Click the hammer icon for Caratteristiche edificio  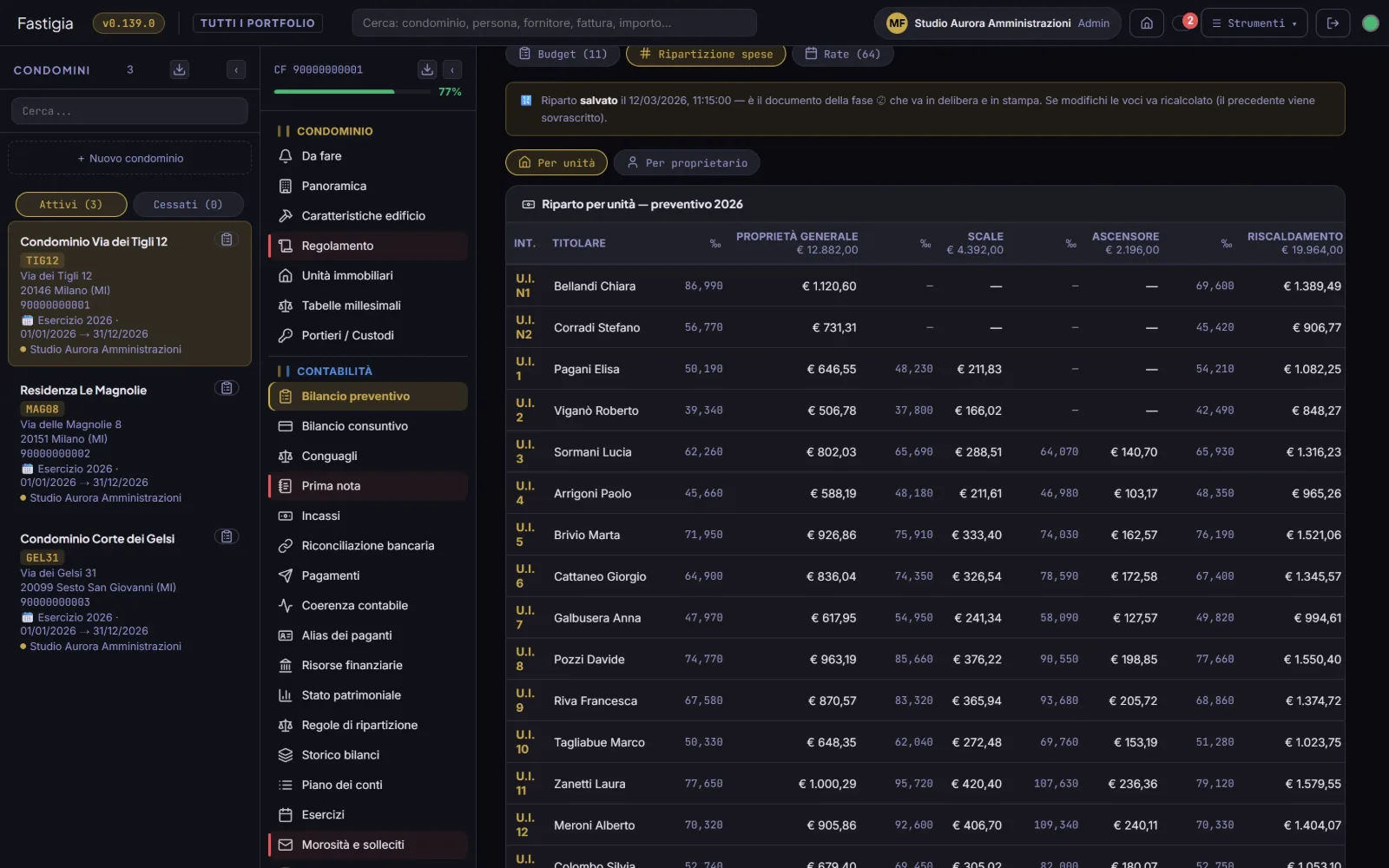(x=285, y=216)
